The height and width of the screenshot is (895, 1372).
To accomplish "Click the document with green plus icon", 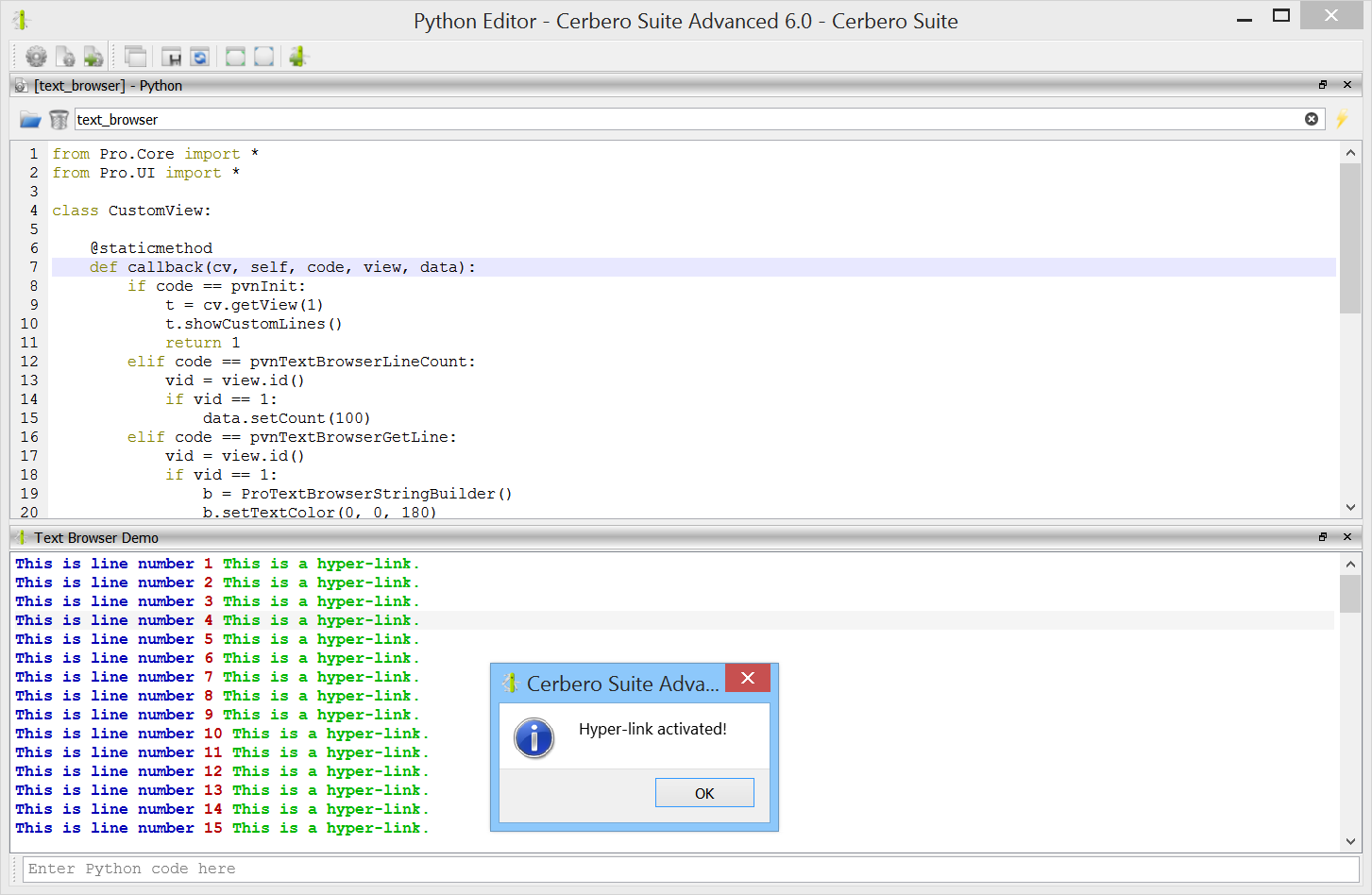I will point(93,57).
